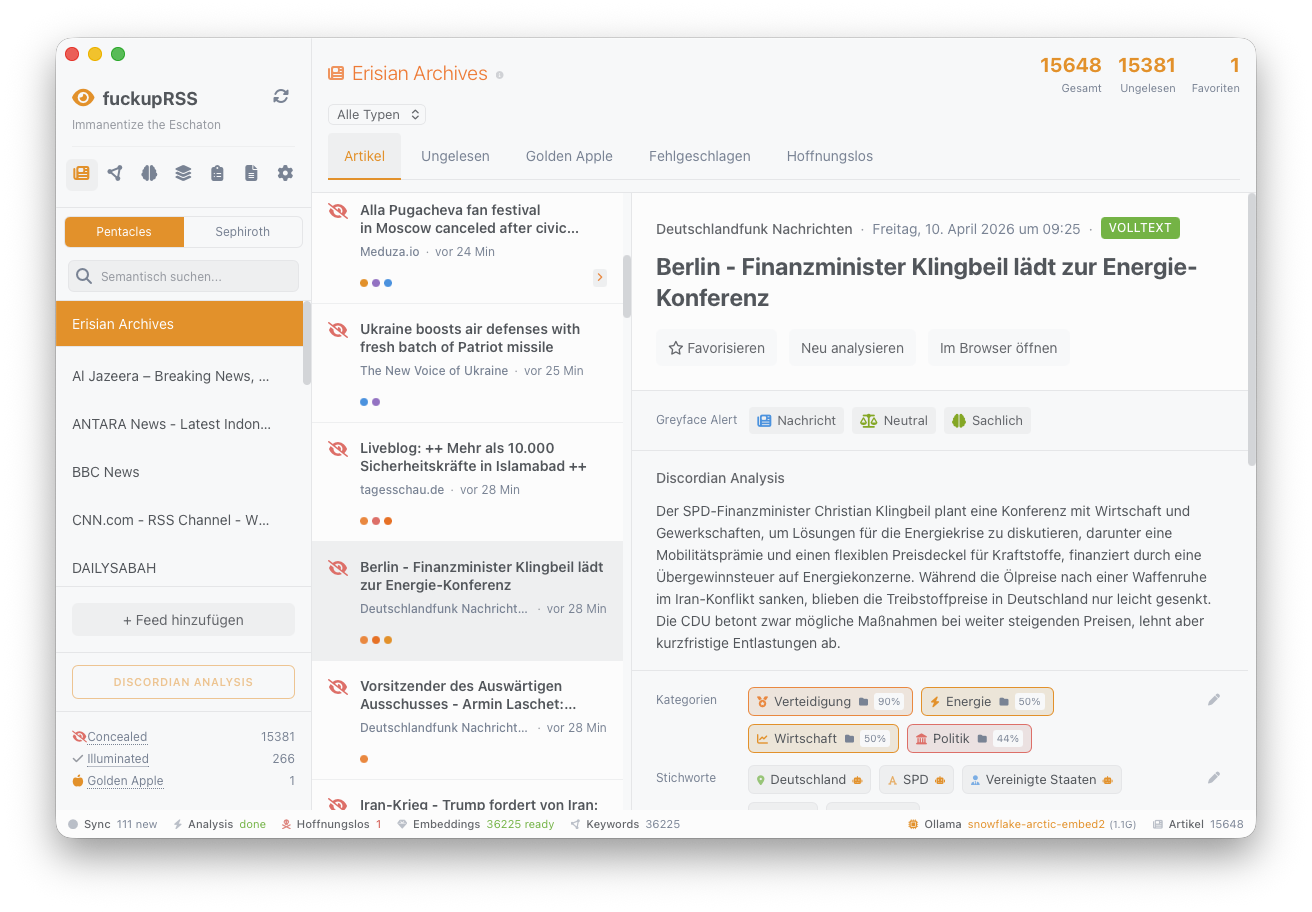Select the brain analysis icon
The height and width of the screenshot is (912, 1312).
click(x=148, y=173)
